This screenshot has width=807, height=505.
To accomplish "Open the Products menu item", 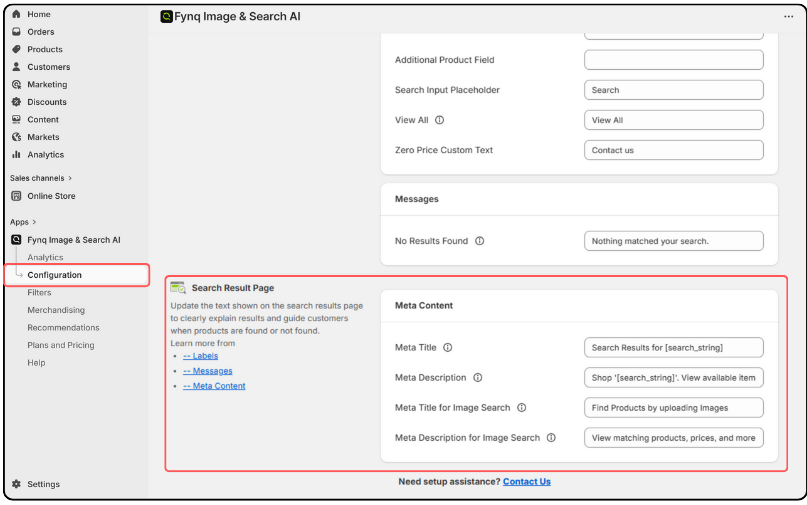I will (x=45, y=49).
